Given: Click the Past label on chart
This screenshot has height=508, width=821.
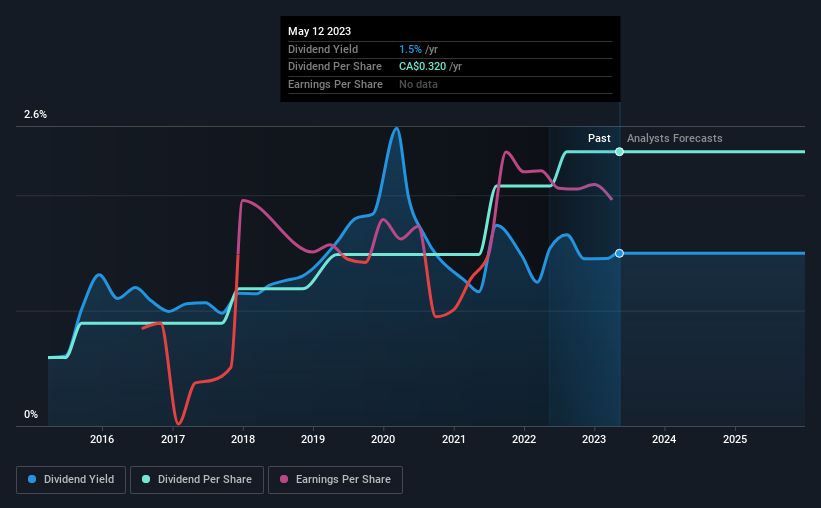Looking at the screenshot, I should click(599, 138).
